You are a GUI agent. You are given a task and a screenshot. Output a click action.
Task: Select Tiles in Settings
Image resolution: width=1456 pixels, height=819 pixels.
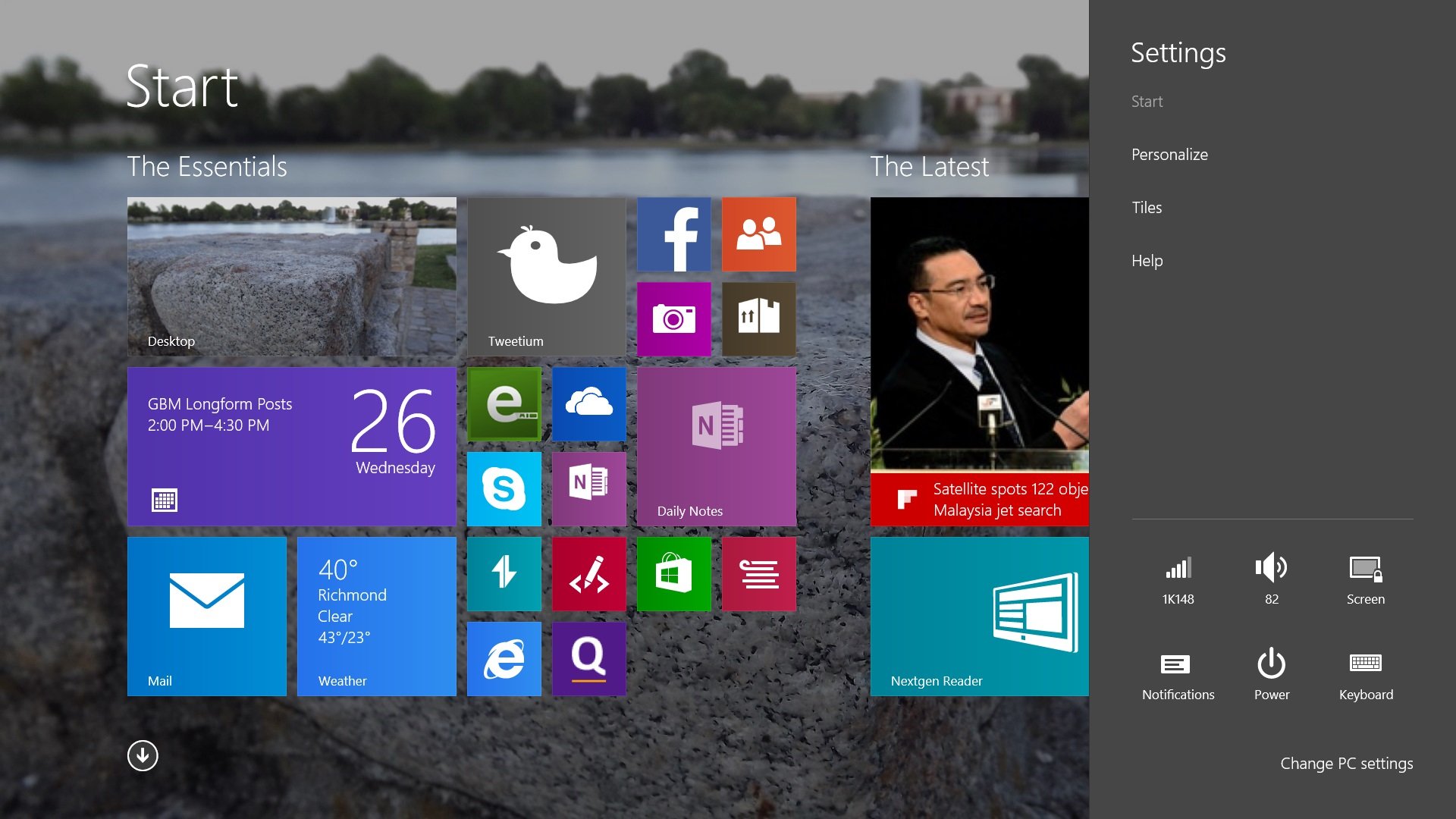pyautogui.click(x=1147, y=208)
